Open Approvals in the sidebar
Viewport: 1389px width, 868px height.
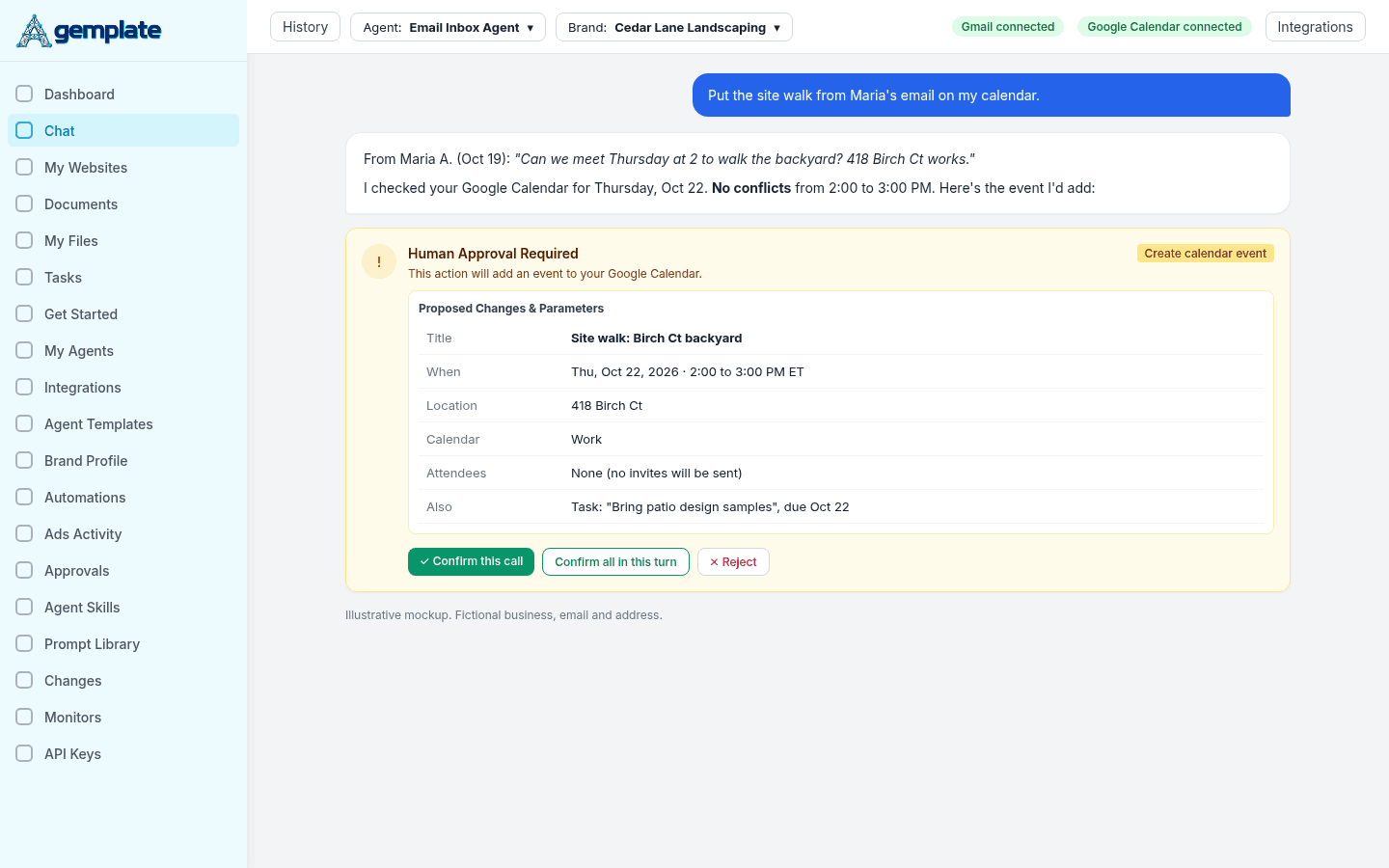[x=123, y=570]
